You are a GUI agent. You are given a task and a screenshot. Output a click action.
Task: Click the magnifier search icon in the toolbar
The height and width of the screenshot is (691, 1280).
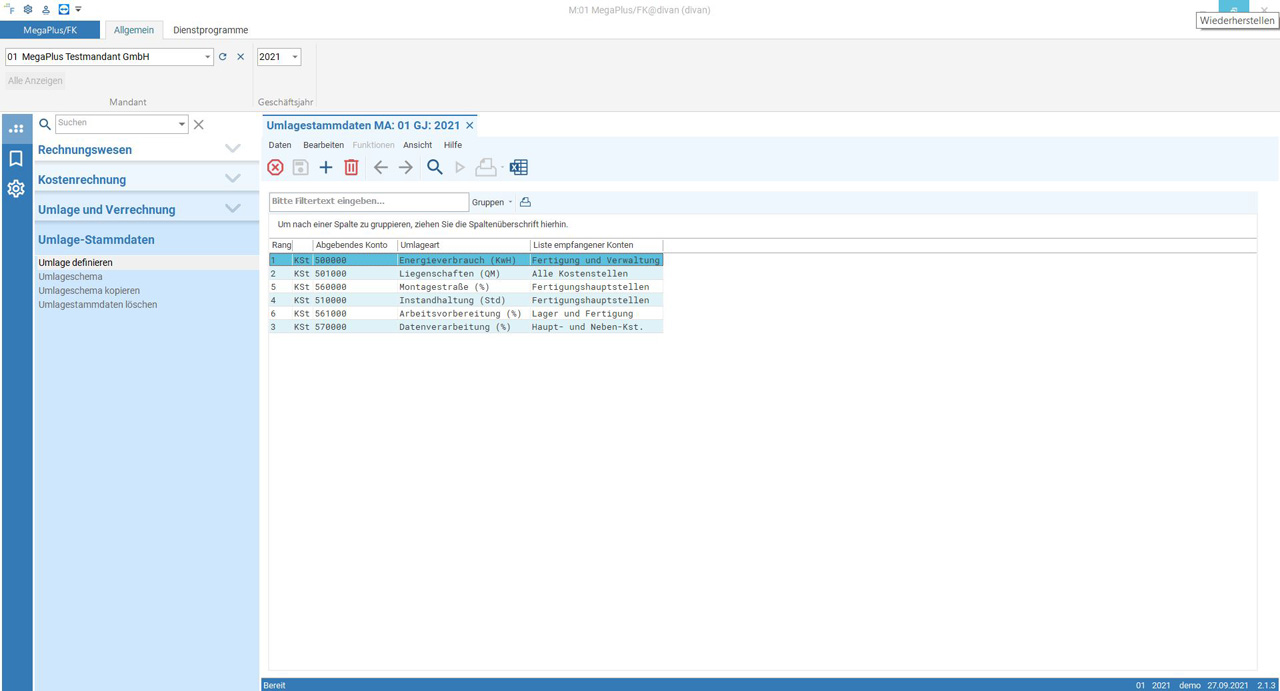[x=435, y=167]
